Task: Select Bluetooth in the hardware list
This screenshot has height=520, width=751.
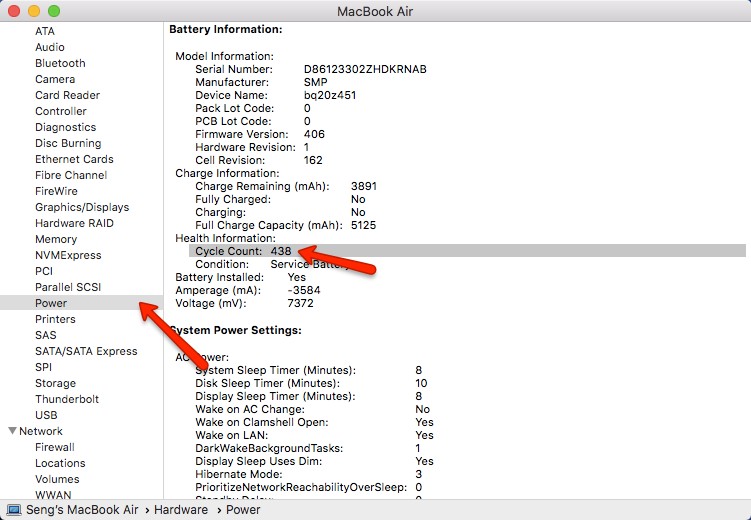Action: click(60, 63)
